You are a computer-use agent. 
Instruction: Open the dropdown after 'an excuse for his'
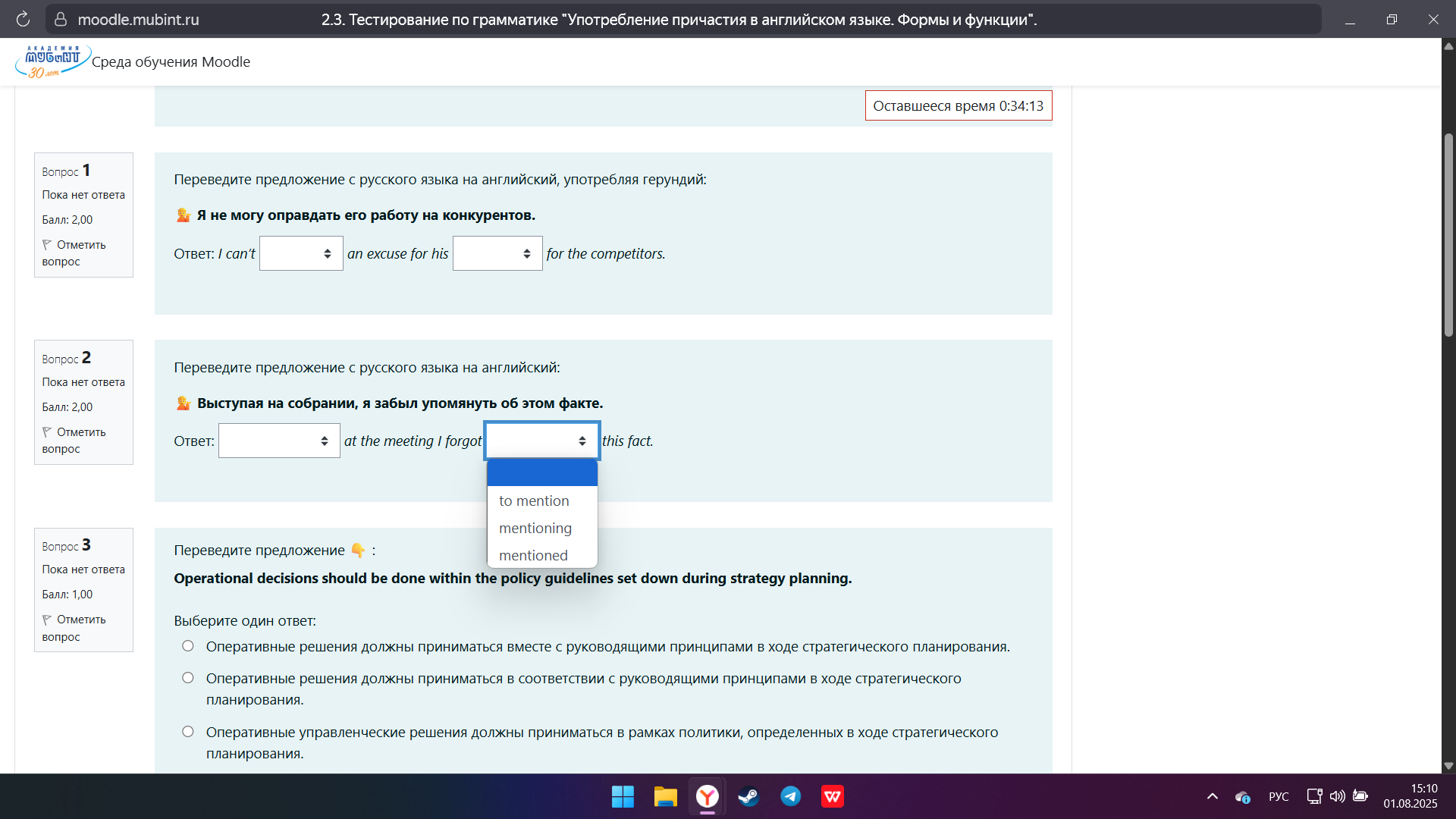point(497,253)
